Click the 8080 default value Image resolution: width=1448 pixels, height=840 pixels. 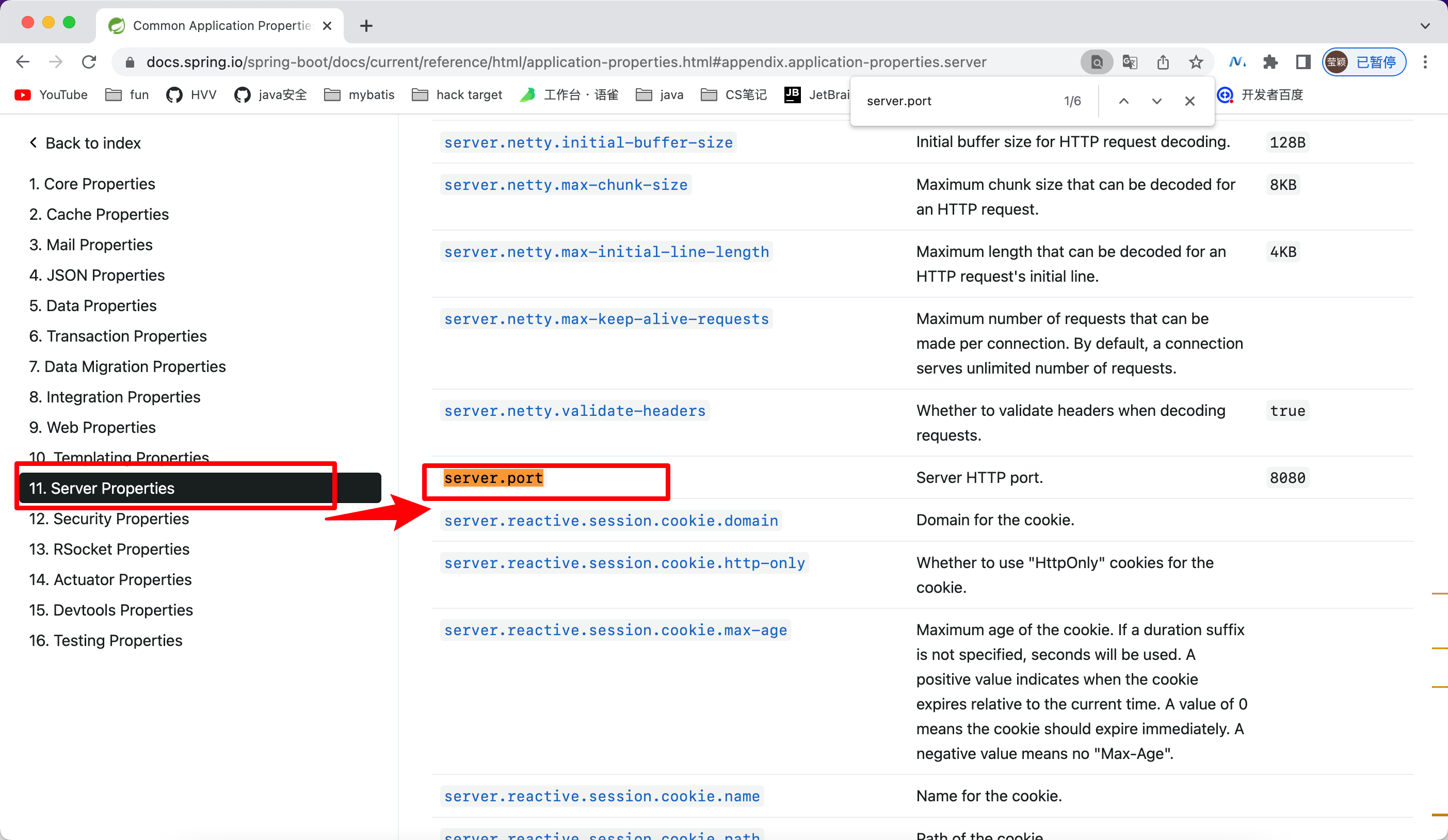pos(1287,478)
